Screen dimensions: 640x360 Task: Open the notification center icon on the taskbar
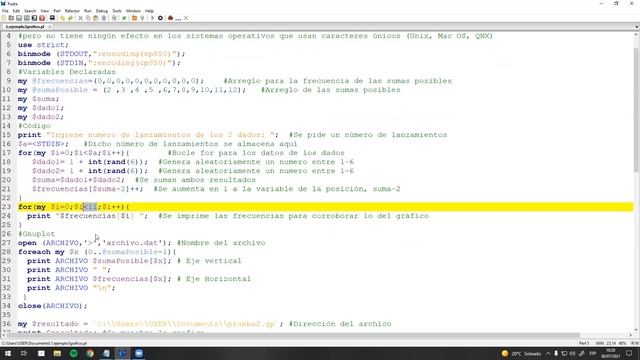click(629, 353)
